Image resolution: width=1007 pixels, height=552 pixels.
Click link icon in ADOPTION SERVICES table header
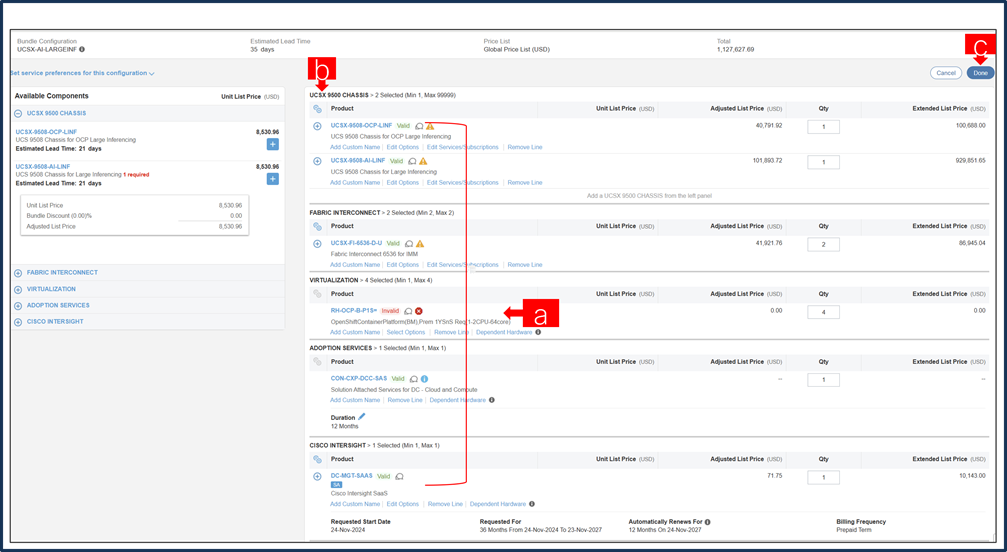pyautogui.click(x=317, y=362)
